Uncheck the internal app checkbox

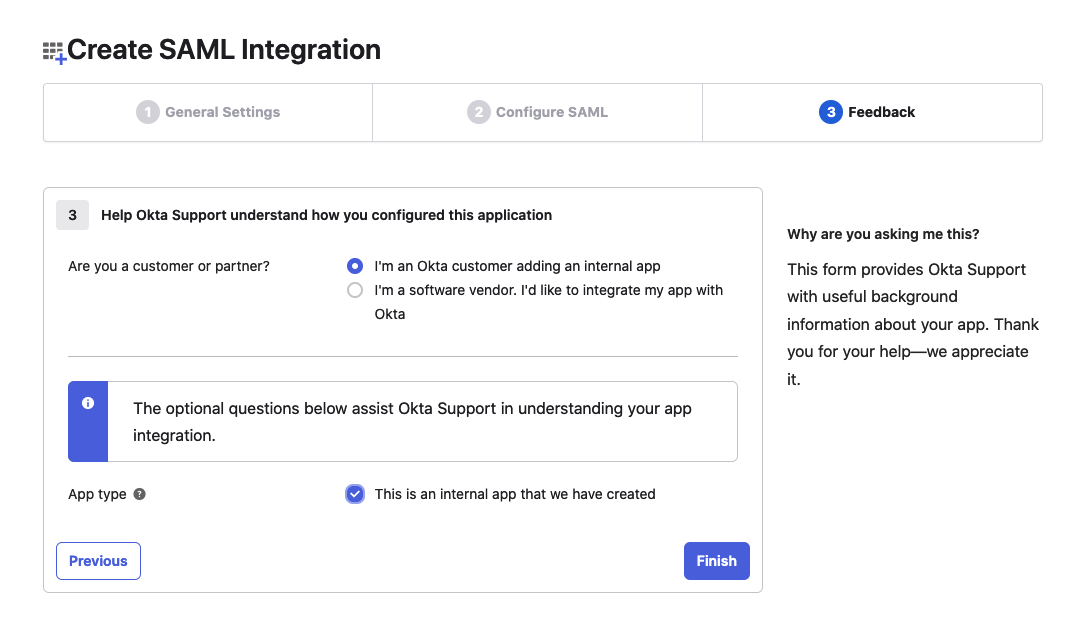[355, 494]
